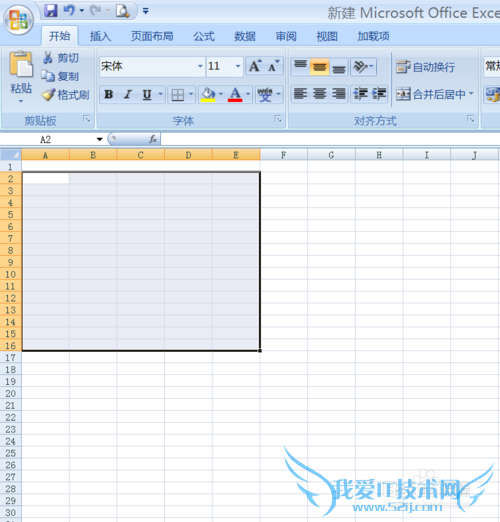This screenshot has width=500, height=522.
Task: Decrease the indent
Action: (360, 94)
